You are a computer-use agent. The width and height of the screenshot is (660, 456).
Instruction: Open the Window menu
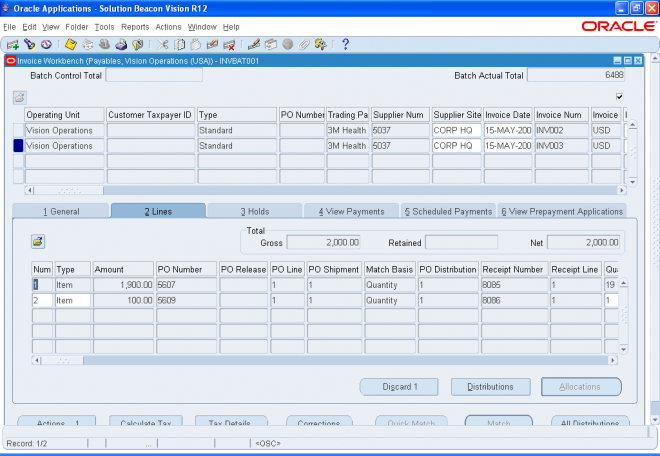pyautogui.click(x=202, y=27)
